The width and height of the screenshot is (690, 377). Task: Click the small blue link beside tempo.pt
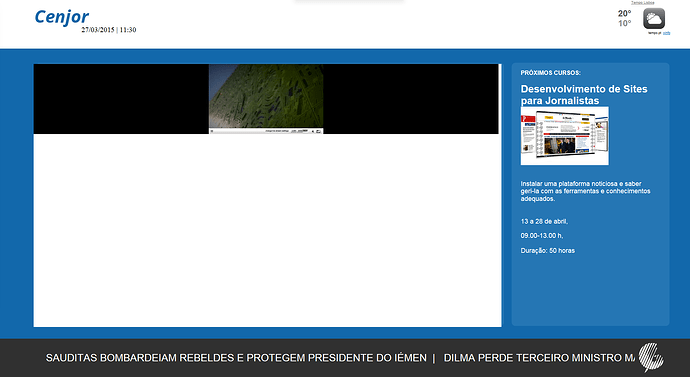(x=666, y=33)
